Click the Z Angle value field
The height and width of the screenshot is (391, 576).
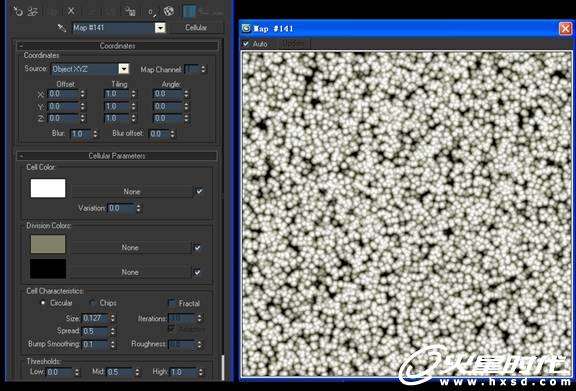[x=168, y=118]
